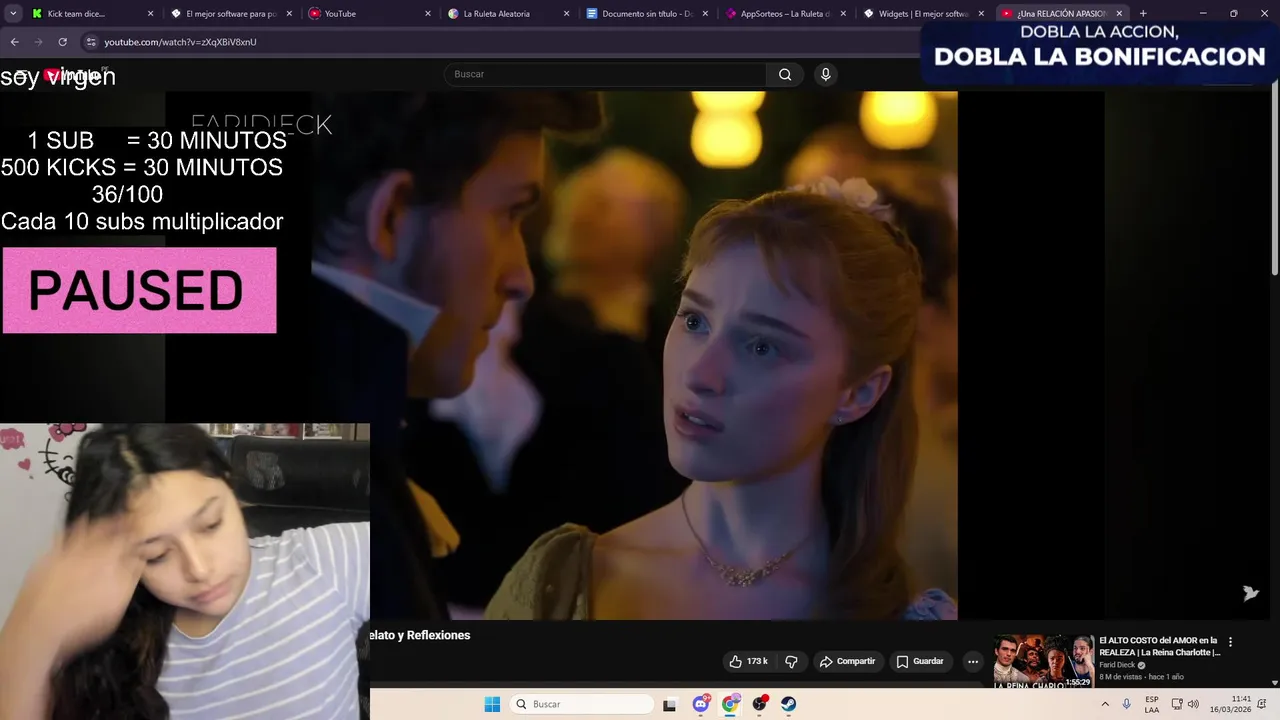Image resolution: width=1280 pixels, height=720 pixels.
Task: Open the Compartir share dialog
Action: pyautogui.click(x=847, y=661)
